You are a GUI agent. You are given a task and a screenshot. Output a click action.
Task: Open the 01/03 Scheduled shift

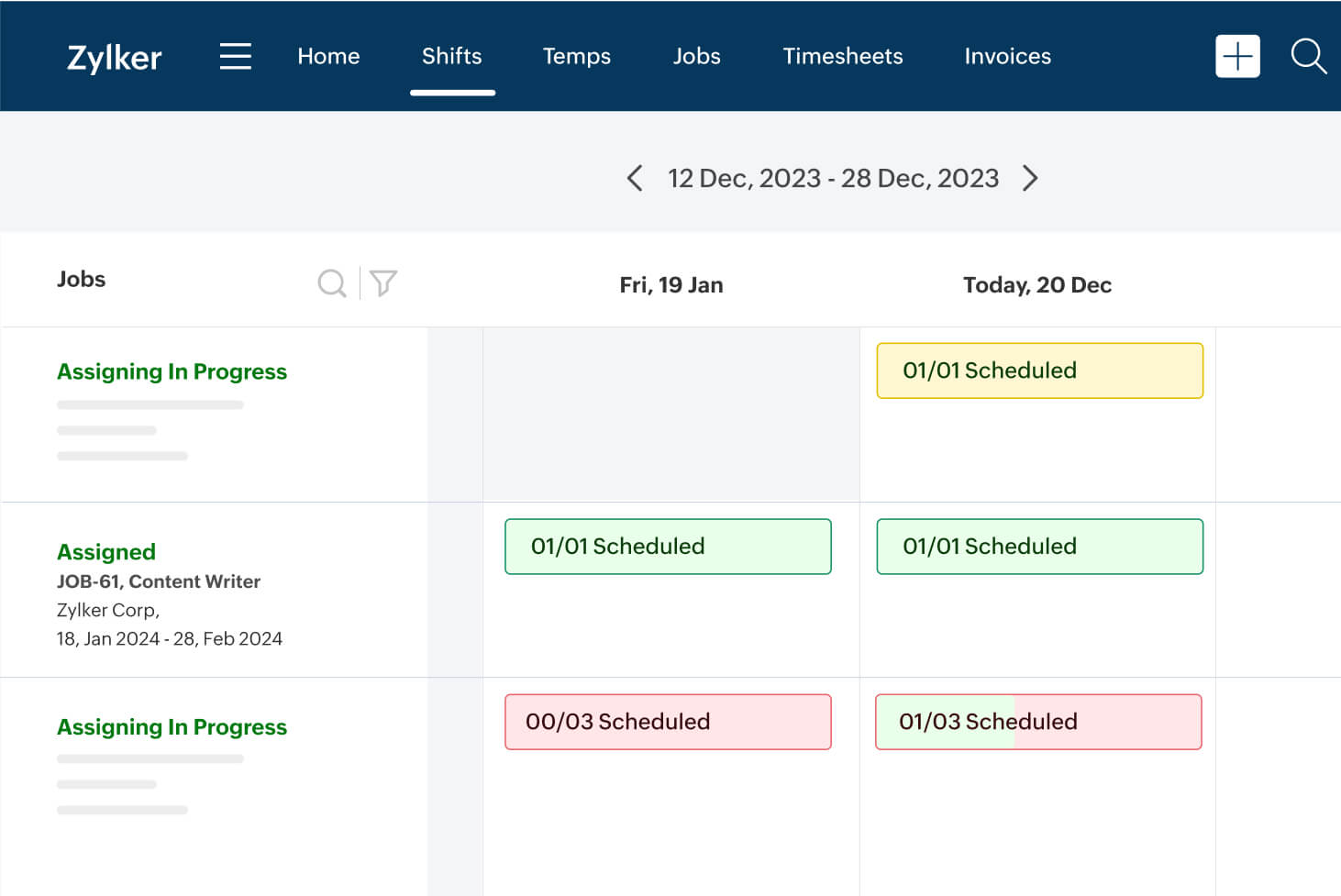coord(1038,722)
